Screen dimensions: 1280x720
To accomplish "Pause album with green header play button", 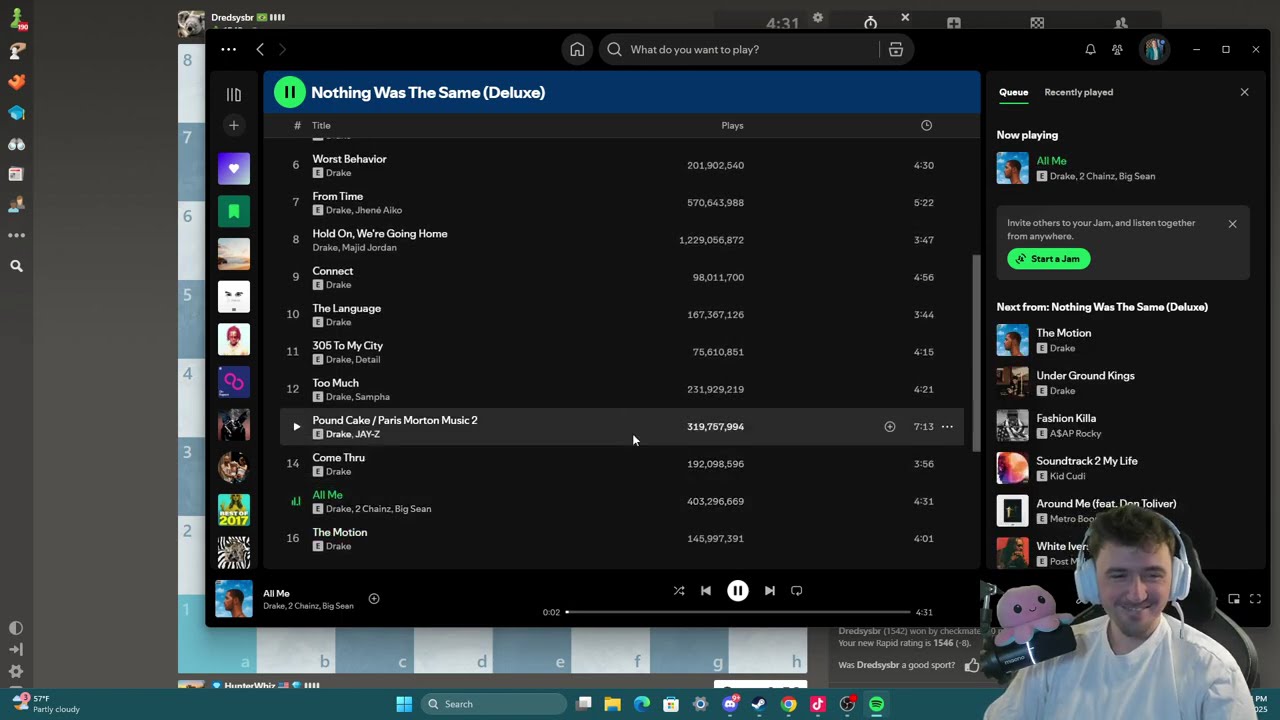I will tap(289, 92).
